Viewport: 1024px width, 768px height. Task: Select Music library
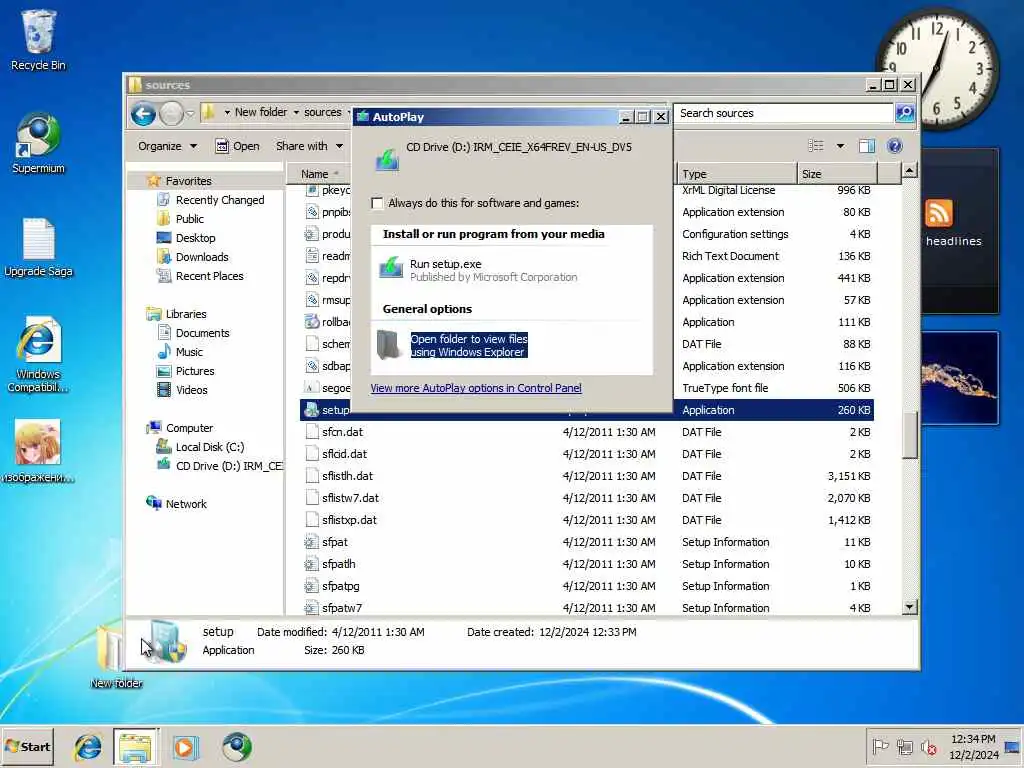[180, 352]
